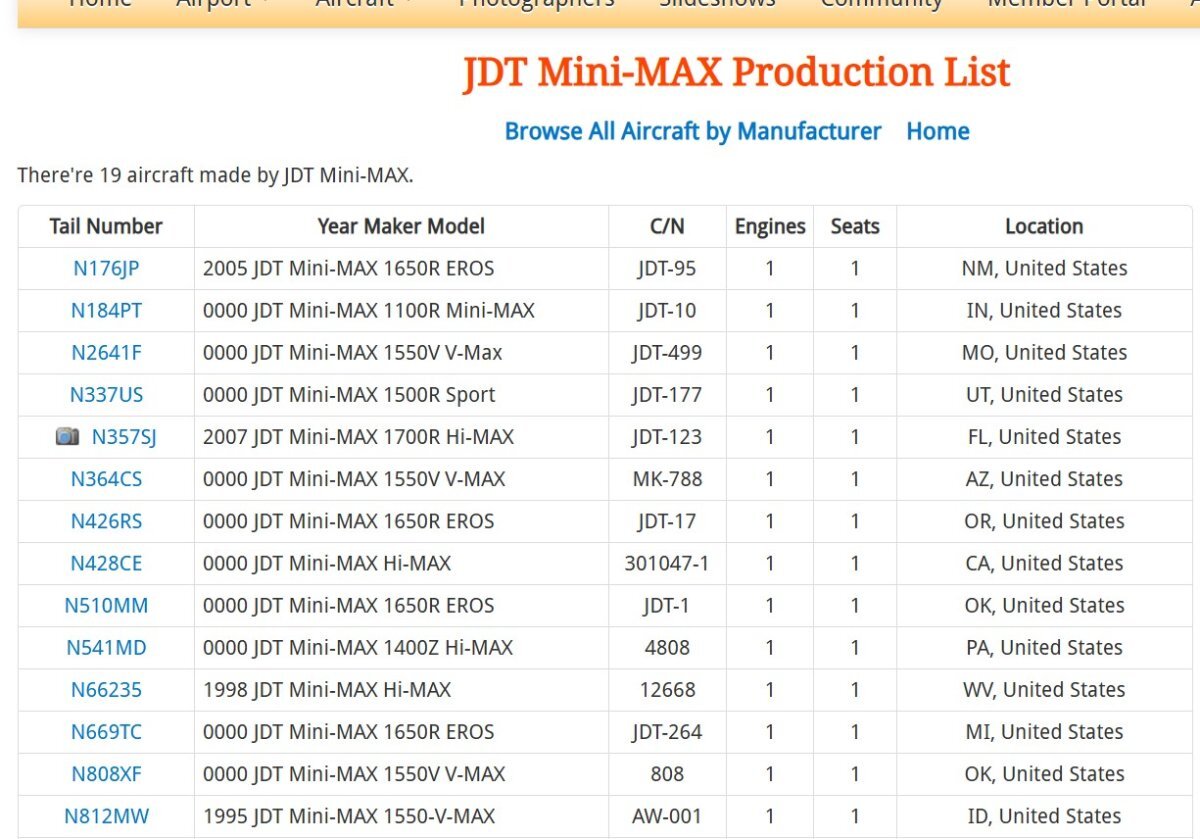
Task: Click the Home link below the page title
Action: [937, 131]
